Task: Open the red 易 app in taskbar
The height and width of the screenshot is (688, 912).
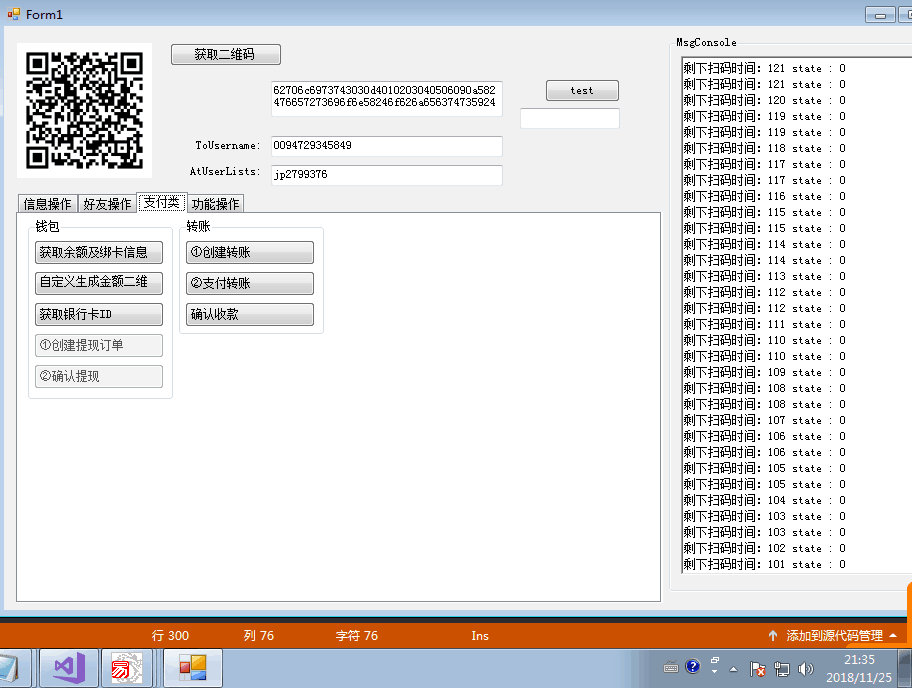Action: pyautogui.click(x=126, y=668)
